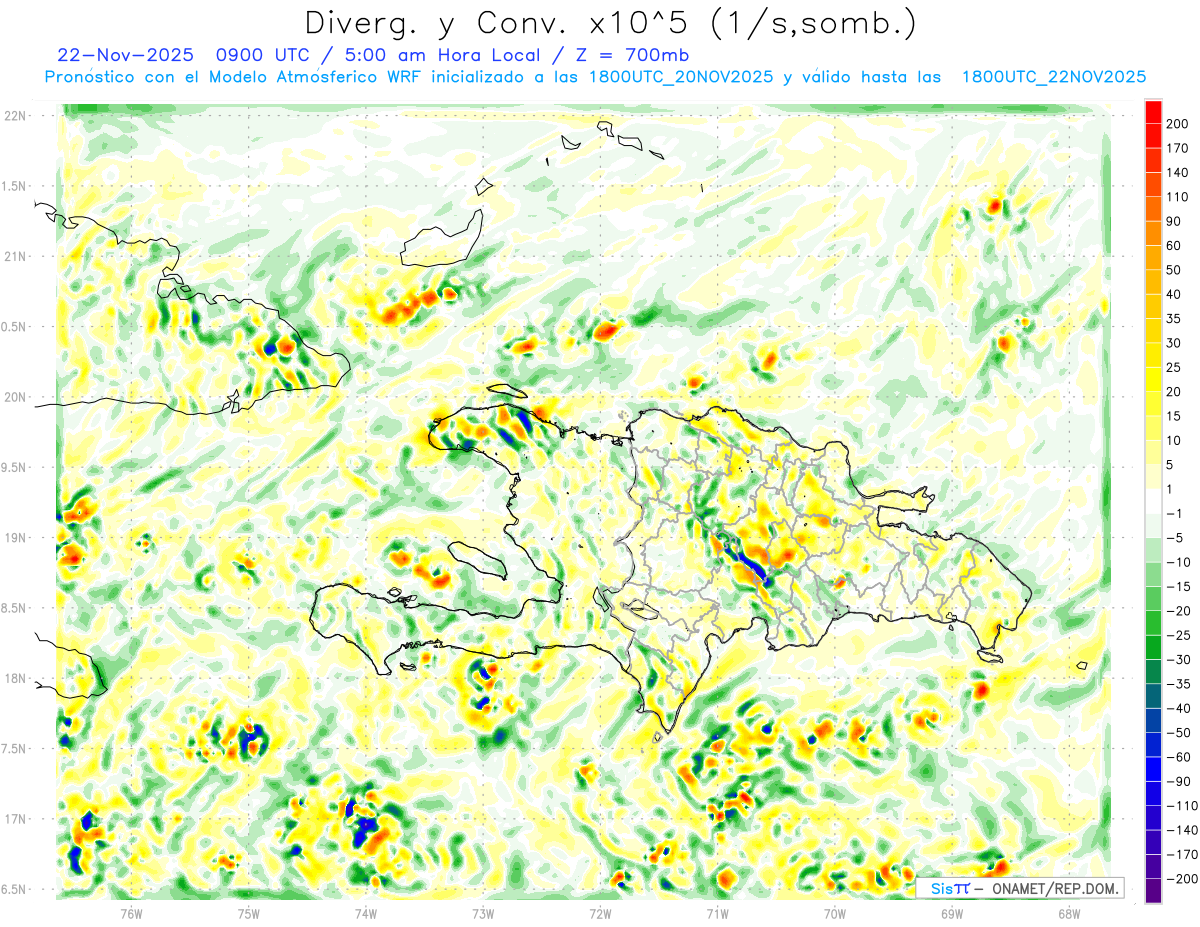Click the '-200' color bar label
1200x927 pixels.
point(1182,879)
